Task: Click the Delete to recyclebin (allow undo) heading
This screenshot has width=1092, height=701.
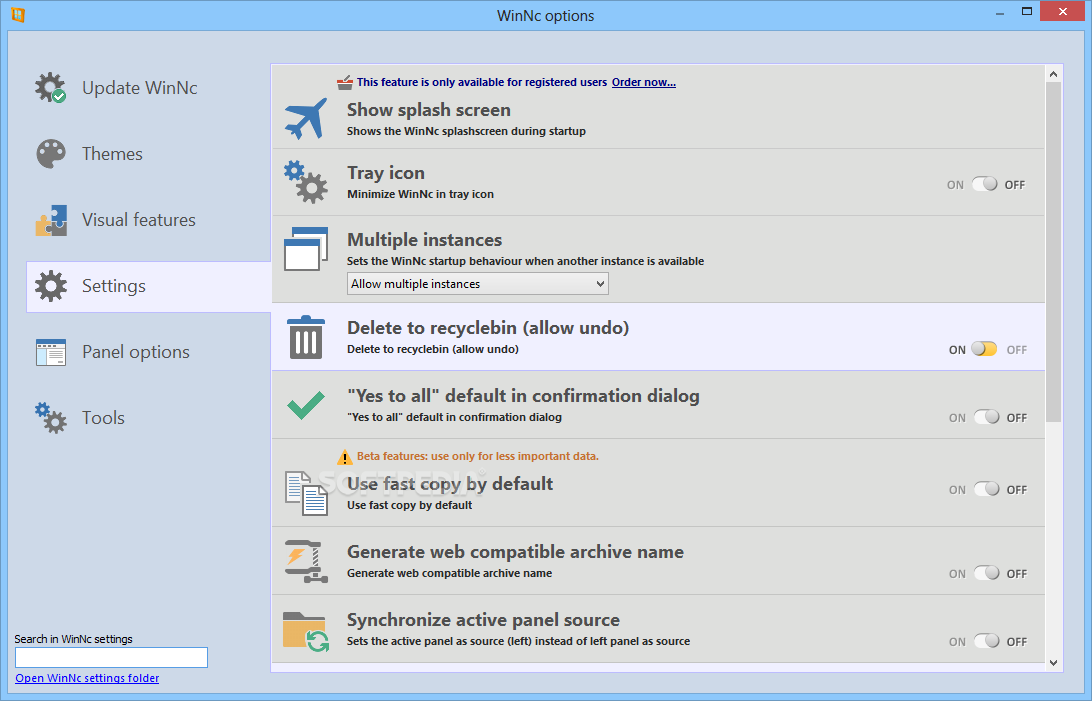Action: (x=488, y=328)
